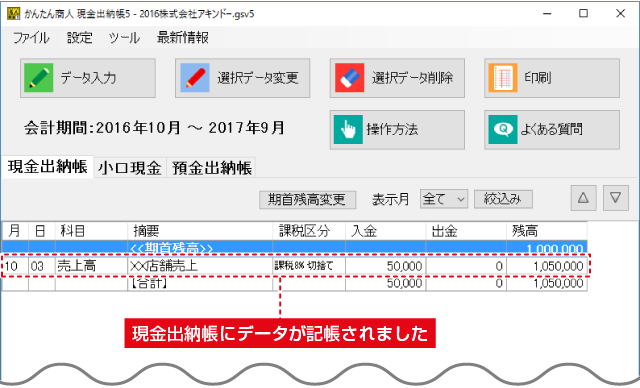The image size is (640, 388).
Task: Select the 売上高 row dated 10/03
Action: click(295, 266)
